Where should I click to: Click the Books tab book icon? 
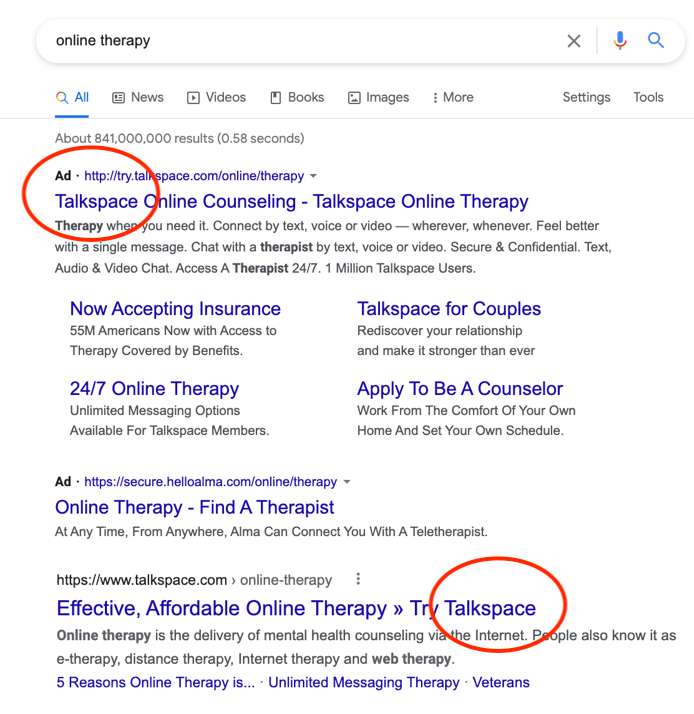tap(276, 97)
